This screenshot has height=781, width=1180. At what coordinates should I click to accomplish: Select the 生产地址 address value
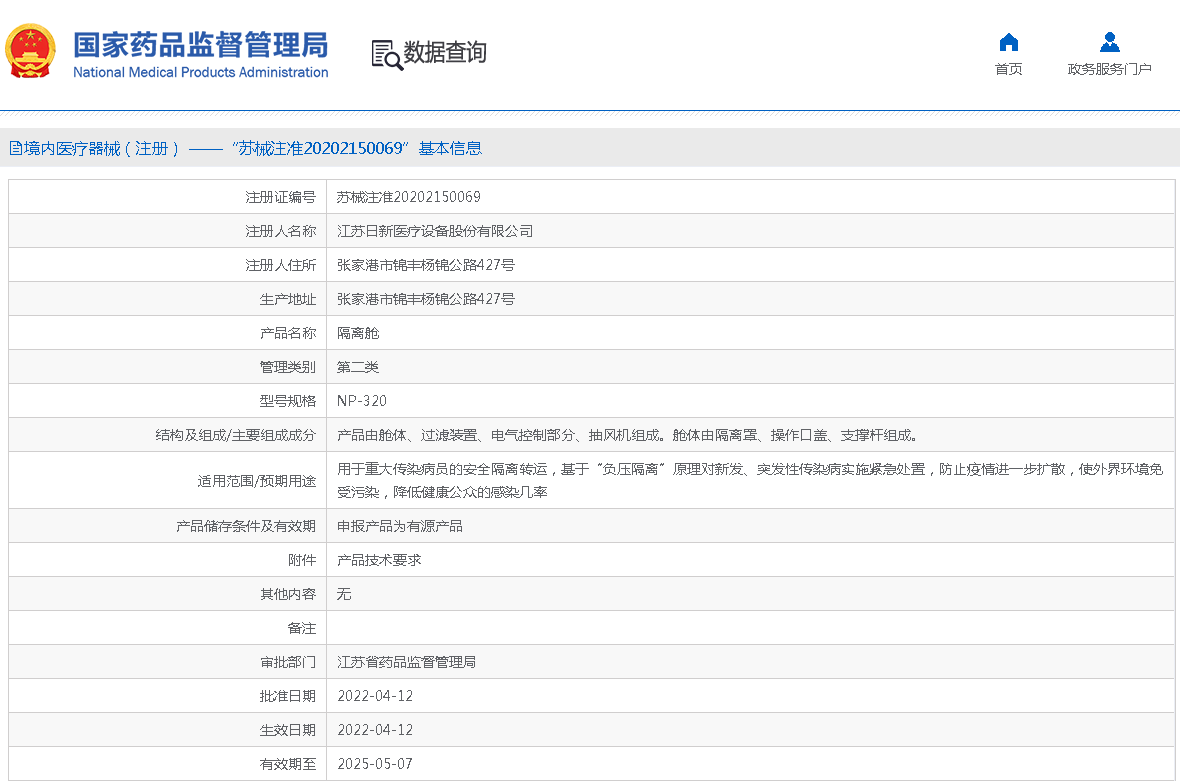pos(426,299)
